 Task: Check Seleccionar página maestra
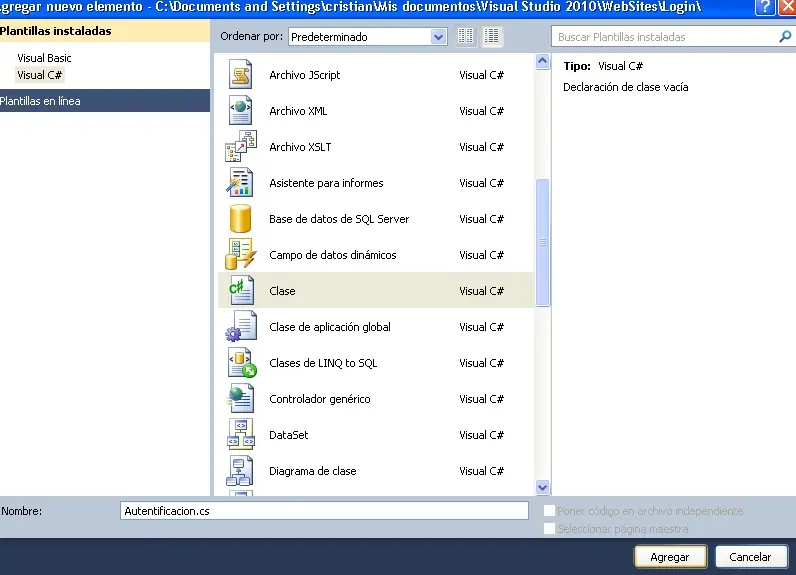tap(549, 529)
